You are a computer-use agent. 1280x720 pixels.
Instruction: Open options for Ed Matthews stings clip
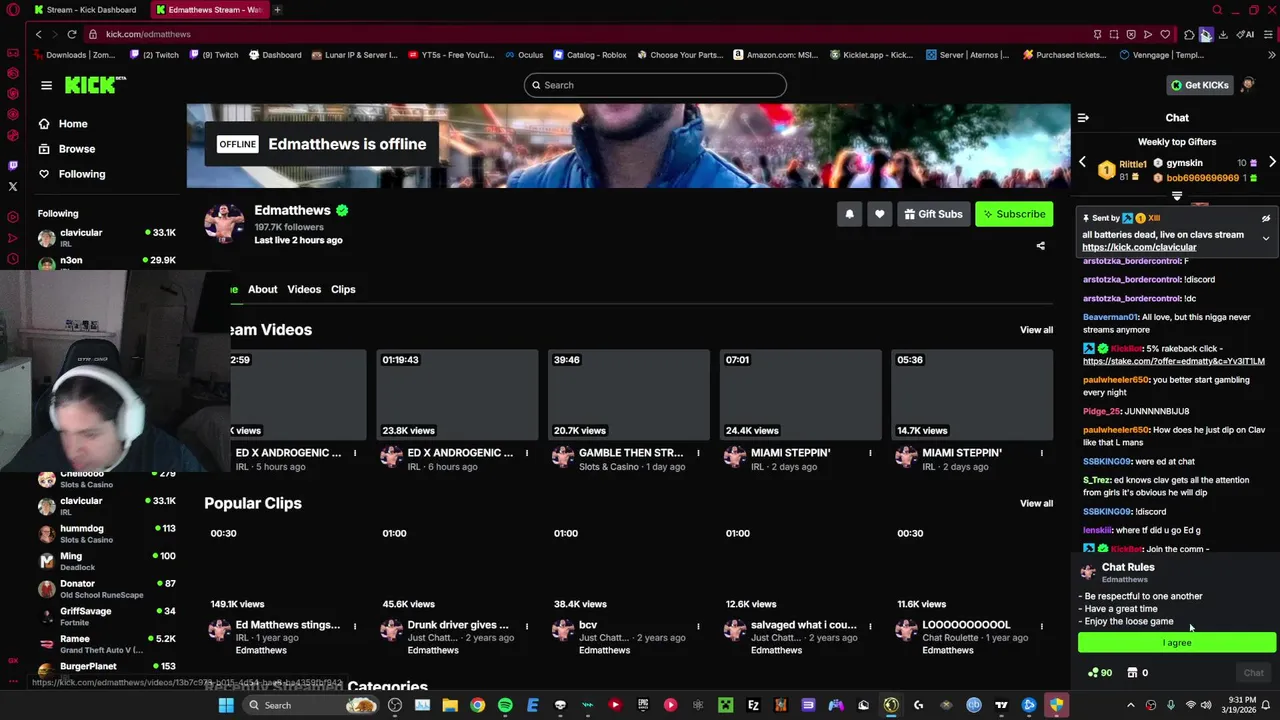(354, 626)
